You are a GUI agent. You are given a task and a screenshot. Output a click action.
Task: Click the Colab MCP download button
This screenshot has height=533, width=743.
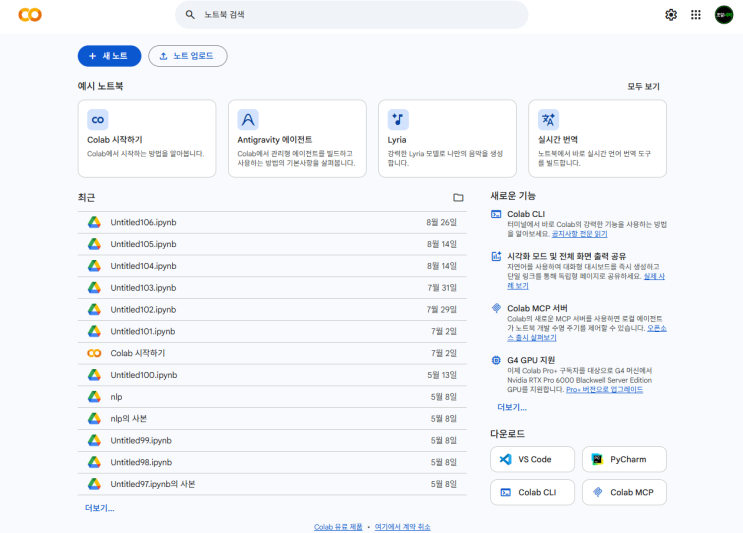tap(624, 492)
